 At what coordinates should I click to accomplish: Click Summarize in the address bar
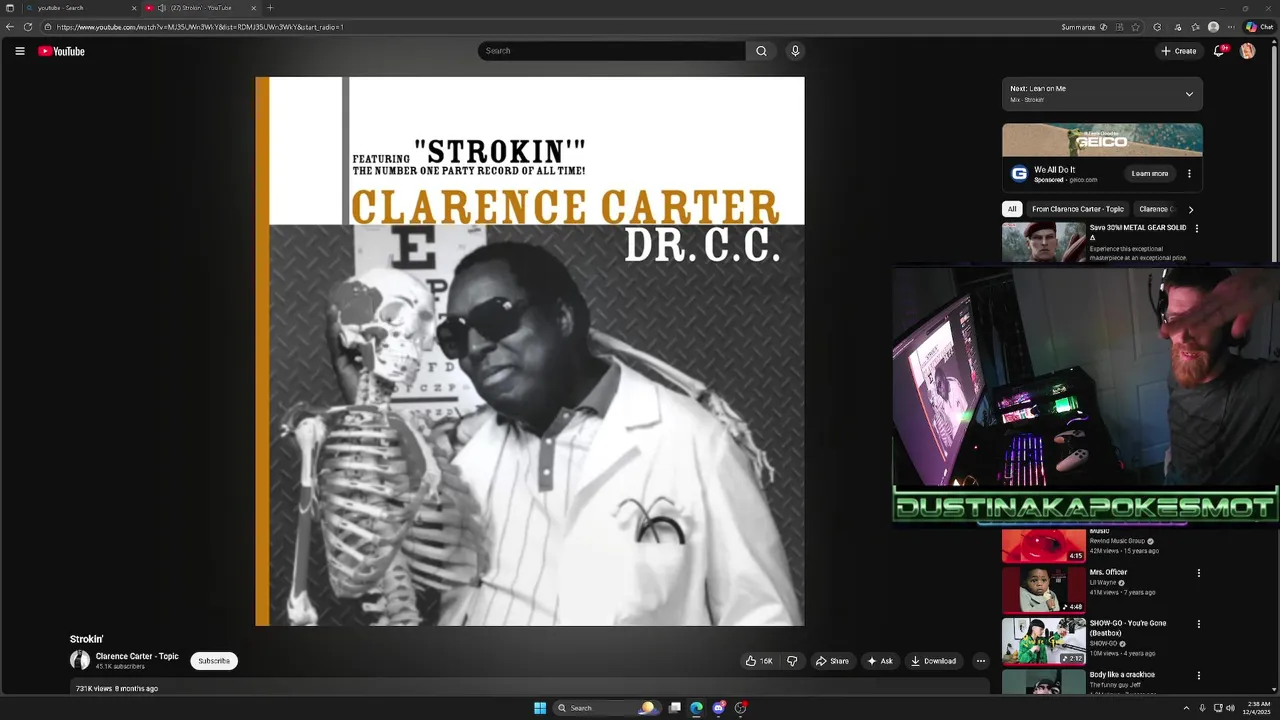[1084, 27]
